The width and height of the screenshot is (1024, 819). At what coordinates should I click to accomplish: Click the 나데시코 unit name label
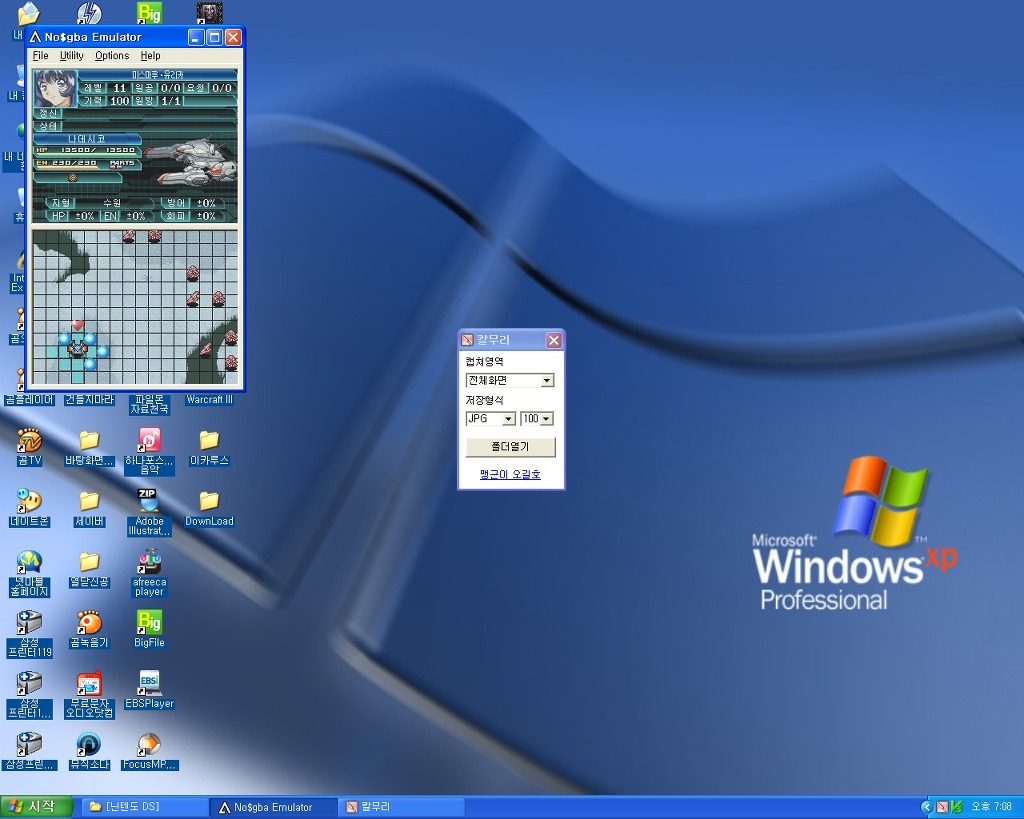point(87,139)
